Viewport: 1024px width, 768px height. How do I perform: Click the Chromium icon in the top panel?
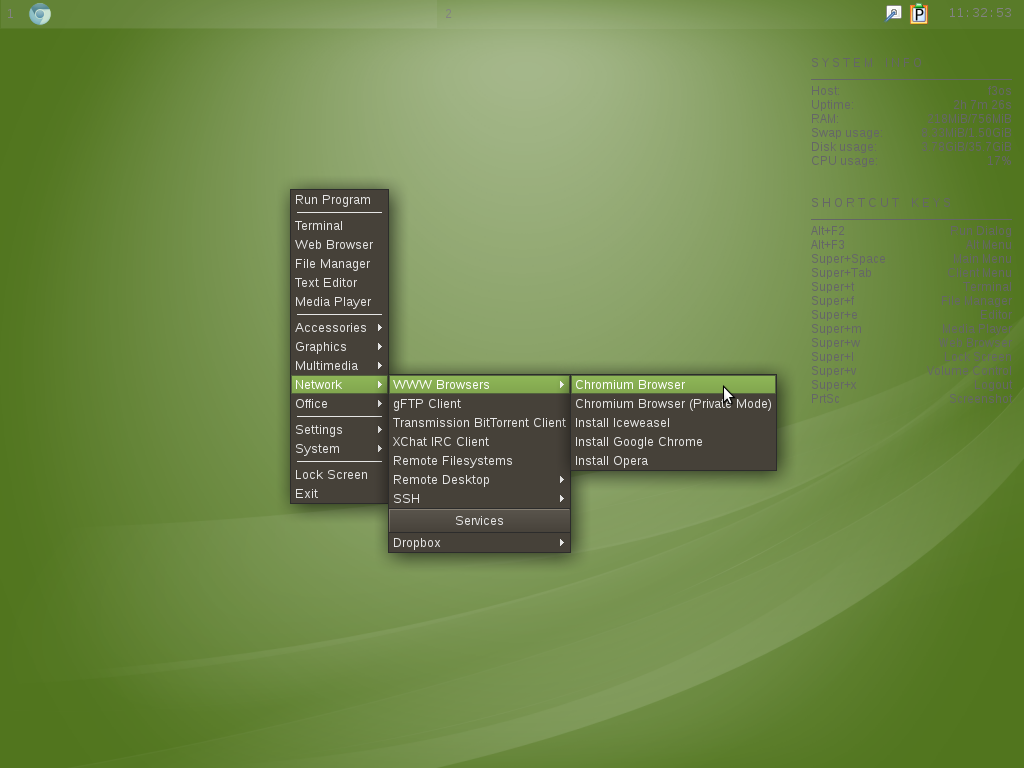click(x=40, y=14)
